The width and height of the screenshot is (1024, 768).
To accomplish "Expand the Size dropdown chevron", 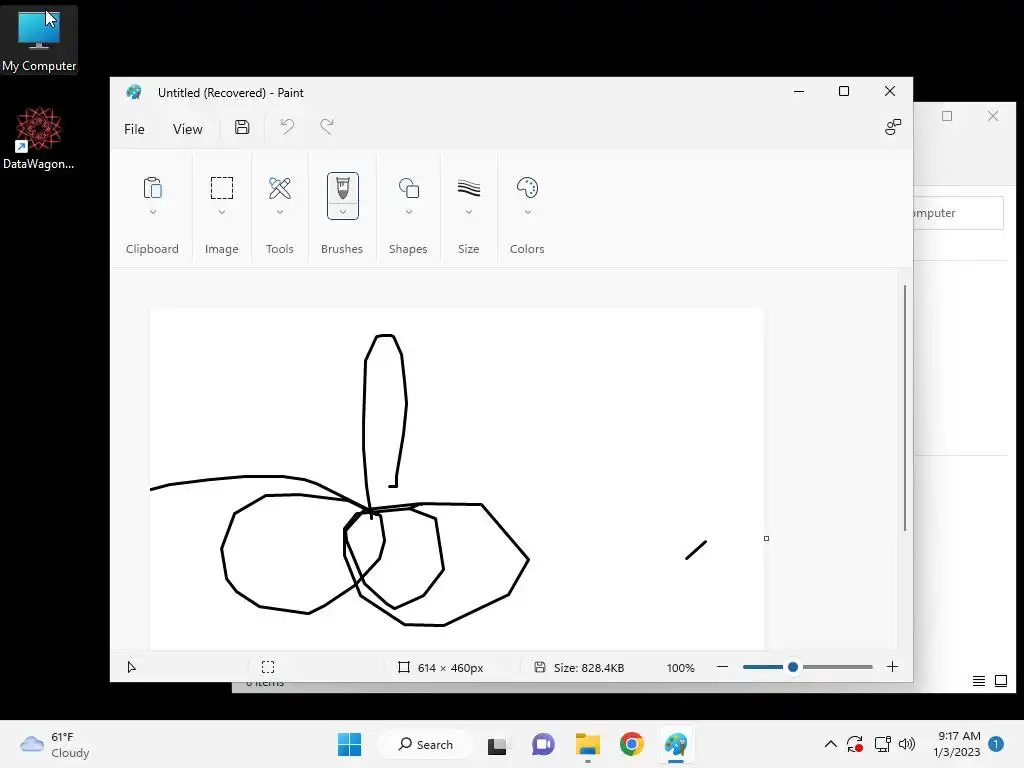I will (x=468, y=212).
